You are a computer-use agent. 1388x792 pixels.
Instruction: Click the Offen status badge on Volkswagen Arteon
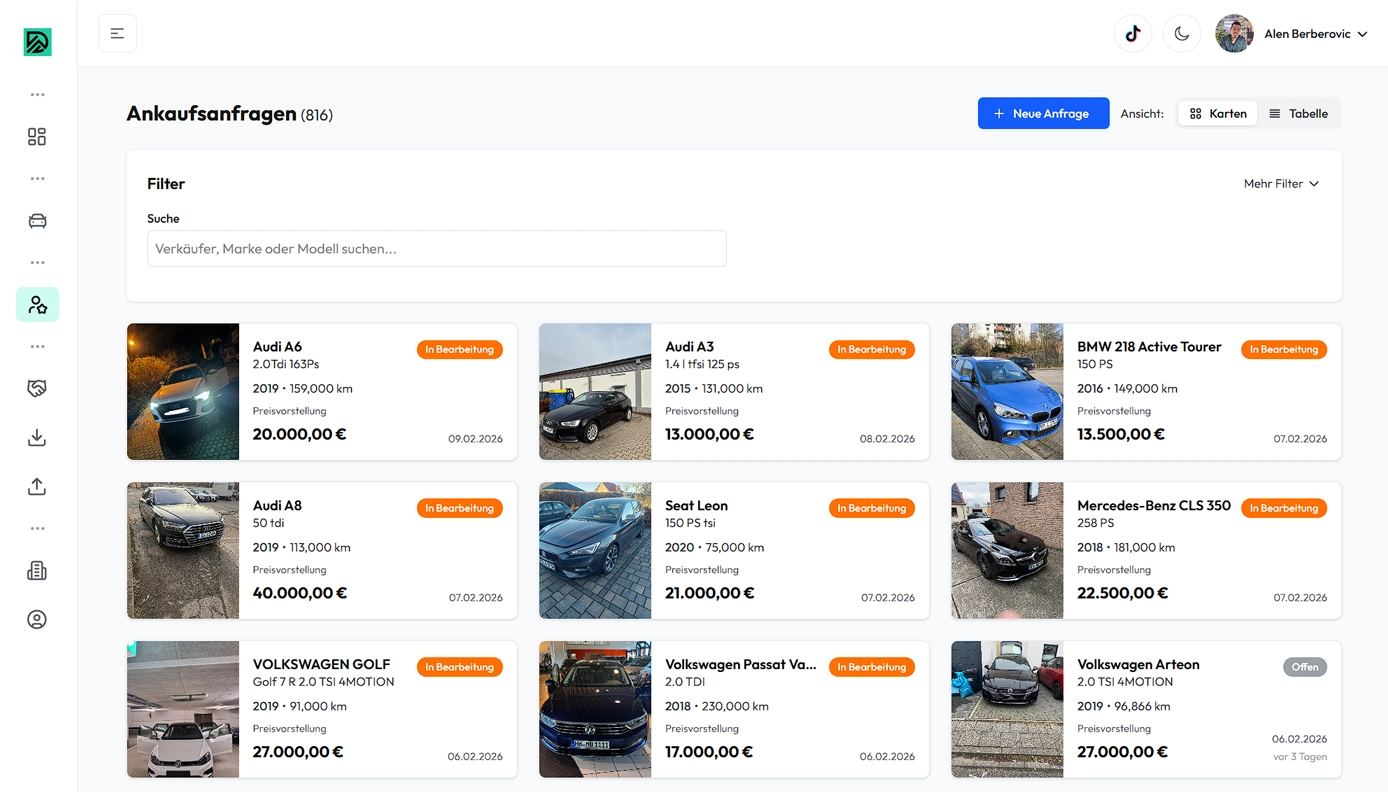(x=1304, y=667)
